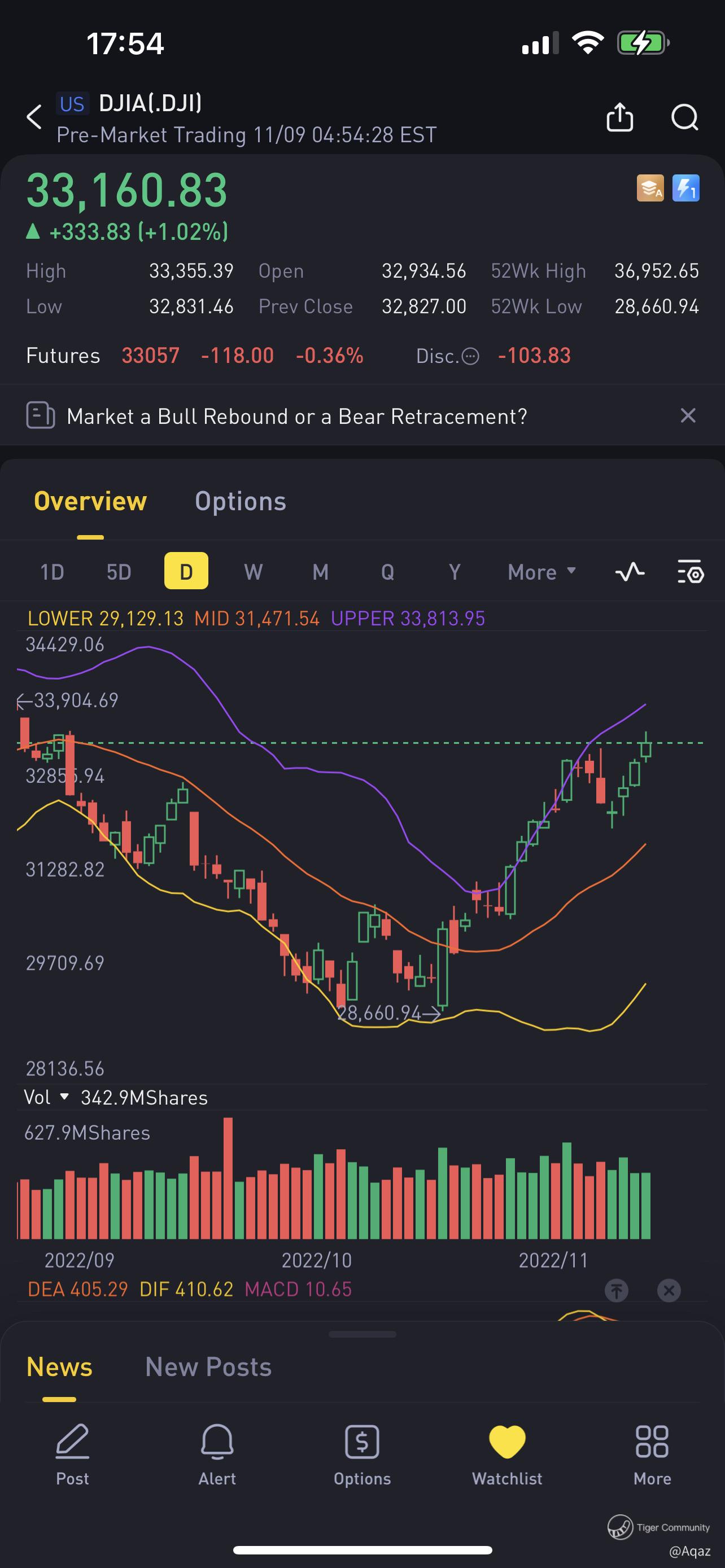Tap the Futures 33057 quote row
Image resolution: width=725 pixels, height=1568 pixels.
click(195, 356)
